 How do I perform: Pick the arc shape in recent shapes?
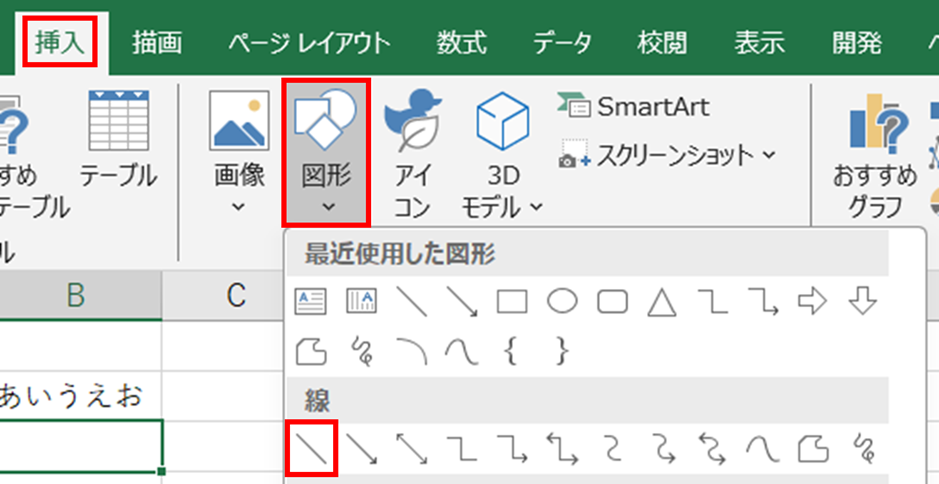(x=411, y=351)
